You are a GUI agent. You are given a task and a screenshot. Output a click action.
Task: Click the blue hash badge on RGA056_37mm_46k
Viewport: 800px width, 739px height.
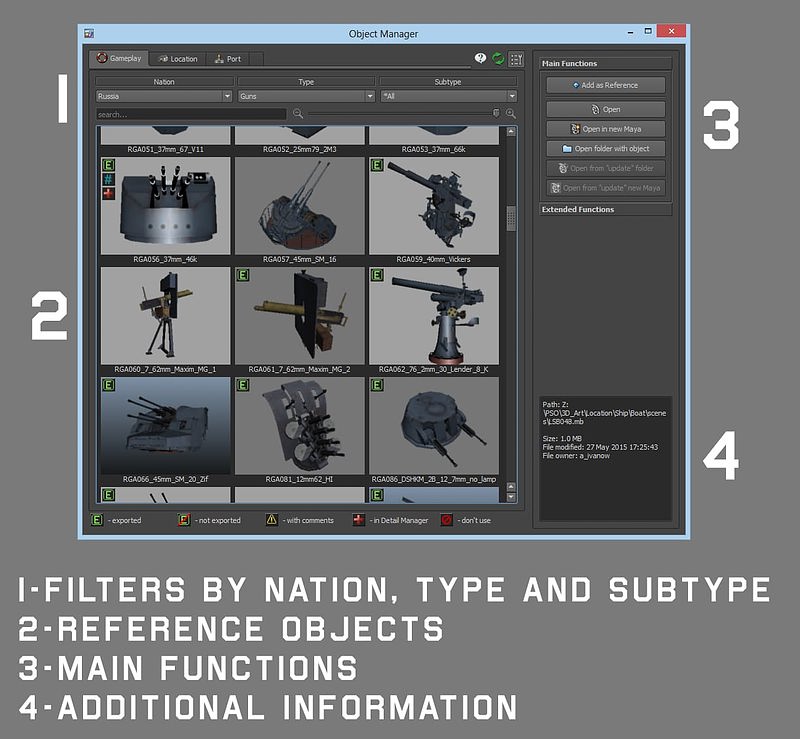pyautogui.click(x=109, y=179)
